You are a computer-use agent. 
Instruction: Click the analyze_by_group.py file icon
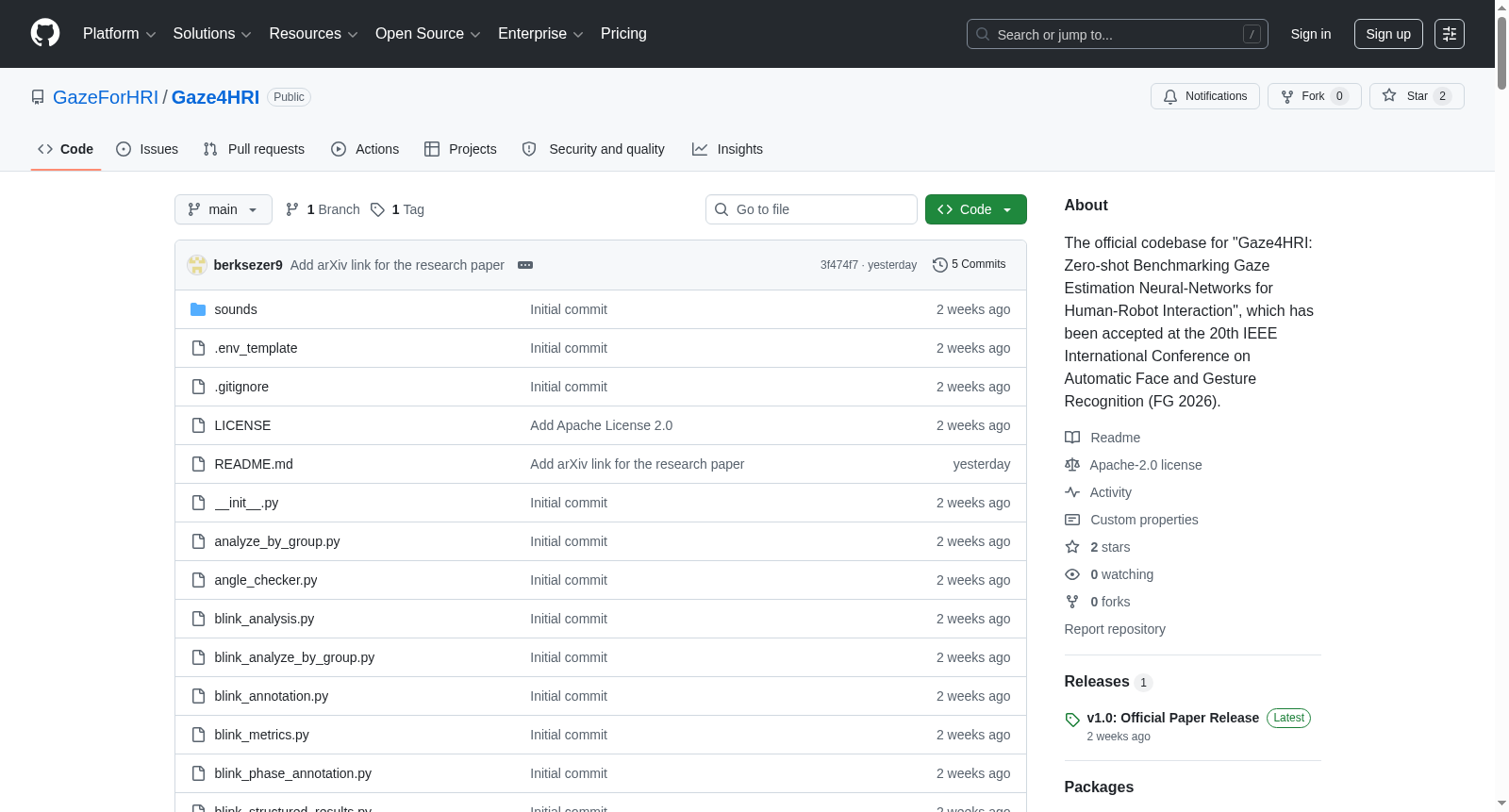(198, 541)
